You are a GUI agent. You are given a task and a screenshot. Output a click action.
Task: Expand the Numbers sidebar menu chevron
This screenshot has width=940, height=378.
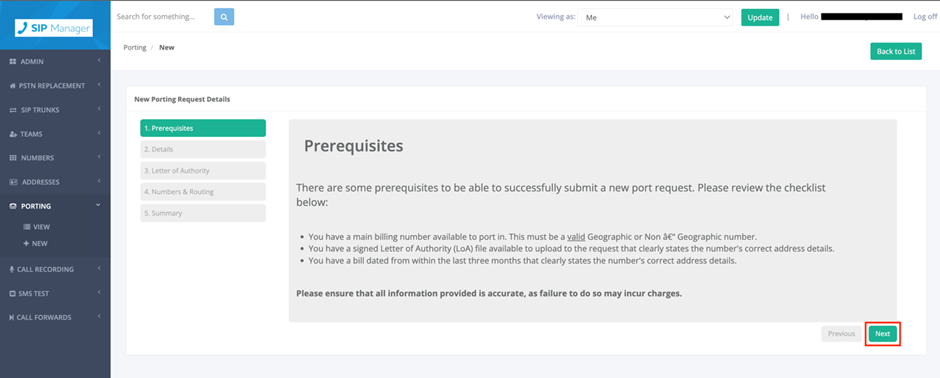(x=99, y=158)
